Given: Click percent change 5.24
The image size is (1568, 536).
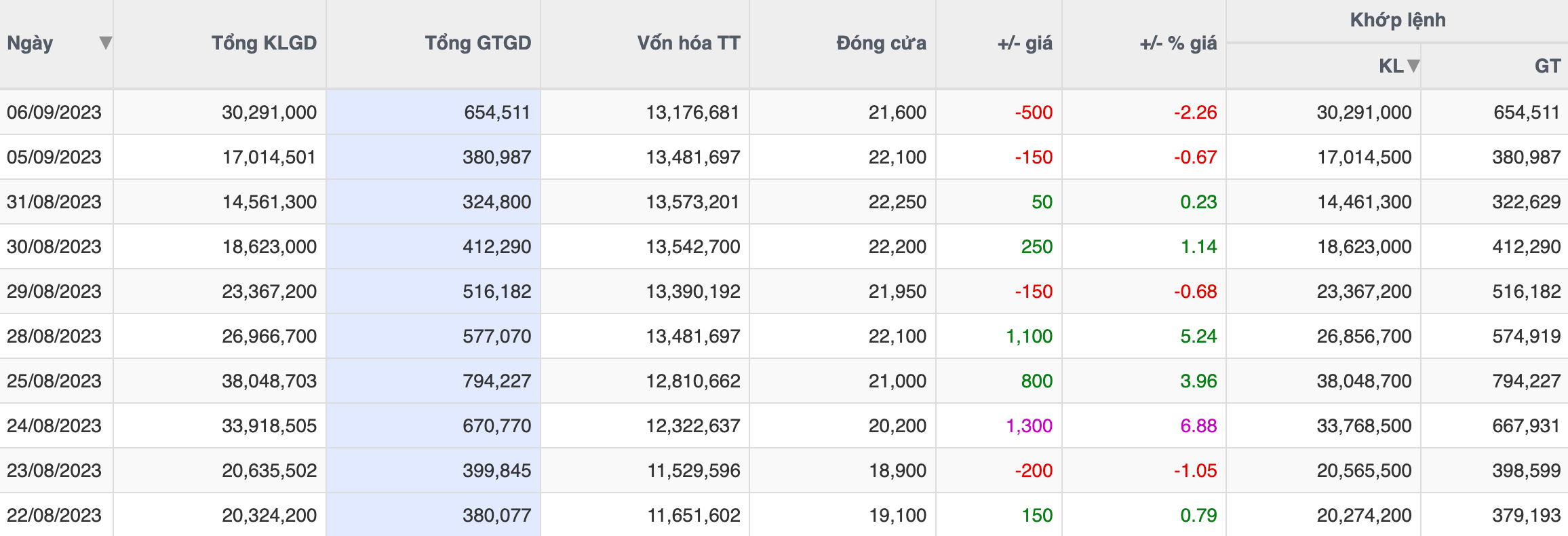Looking at the screenshot, I should click(1198, 336).
